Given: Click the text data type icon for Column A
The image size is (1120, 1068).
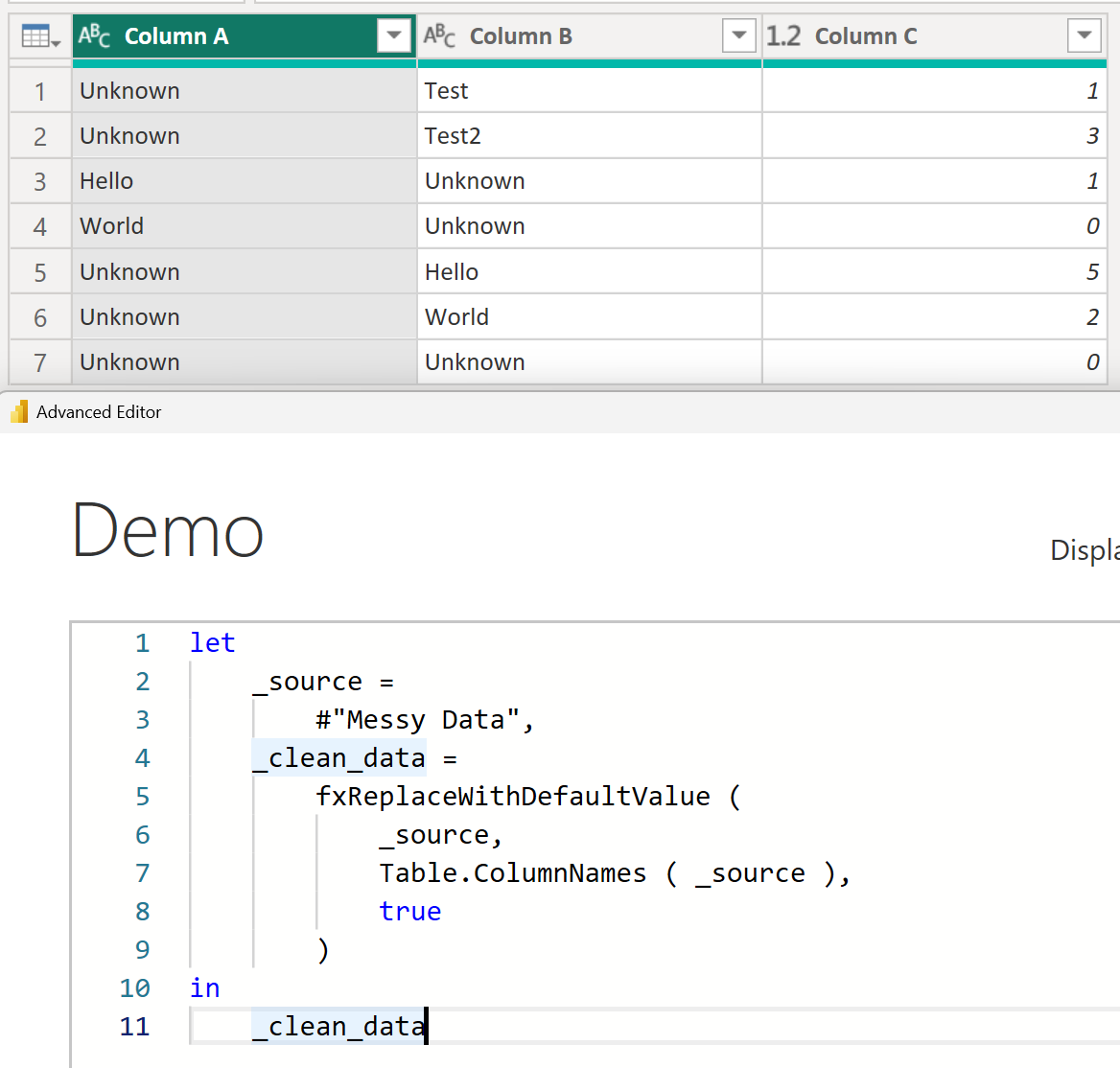Looking at the screenshot, I should point(95,36).
